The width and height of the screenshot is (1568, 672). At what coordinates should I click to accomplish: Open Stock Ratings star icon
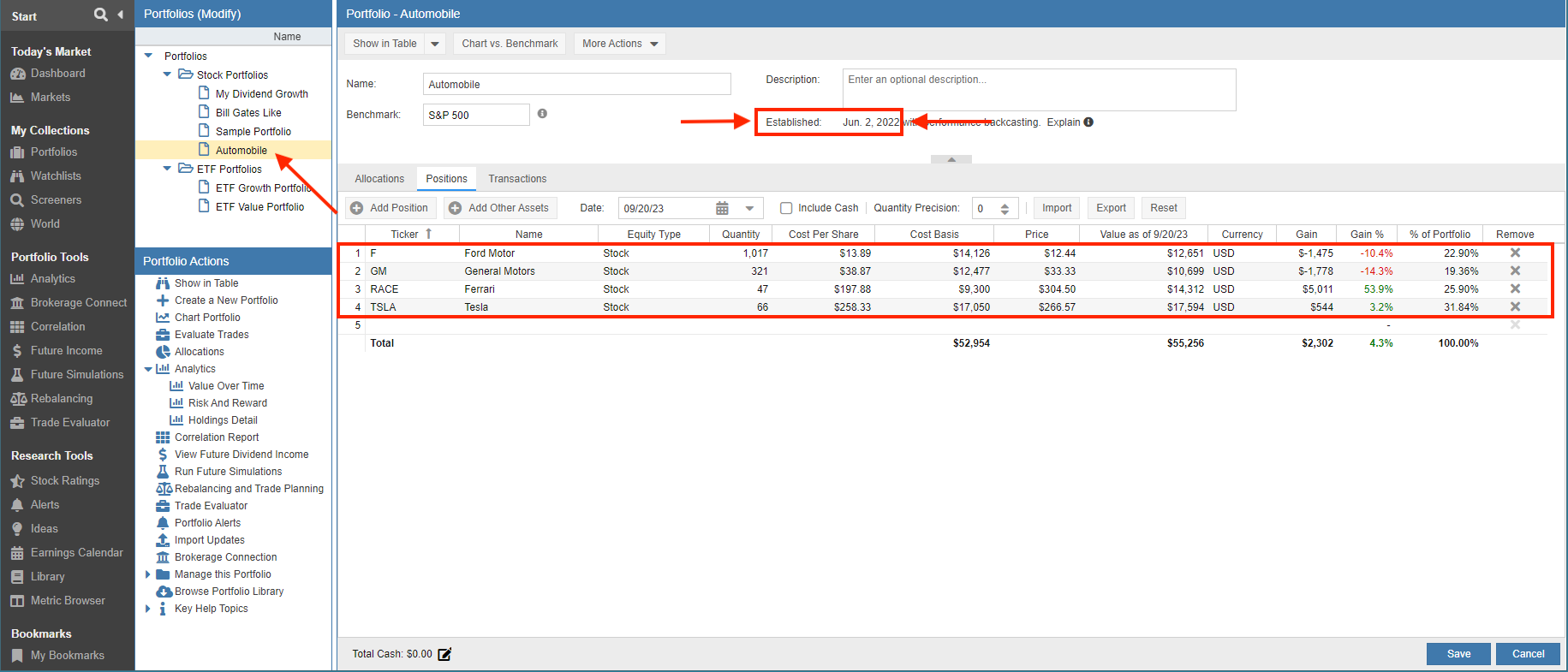click(17, 481)
